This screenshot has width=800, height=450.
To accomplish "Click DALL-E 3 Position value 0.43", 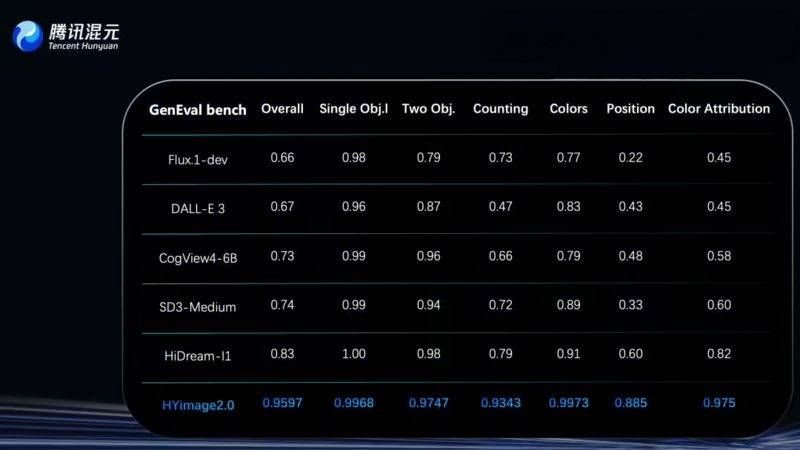I will [x=630, y=207].
